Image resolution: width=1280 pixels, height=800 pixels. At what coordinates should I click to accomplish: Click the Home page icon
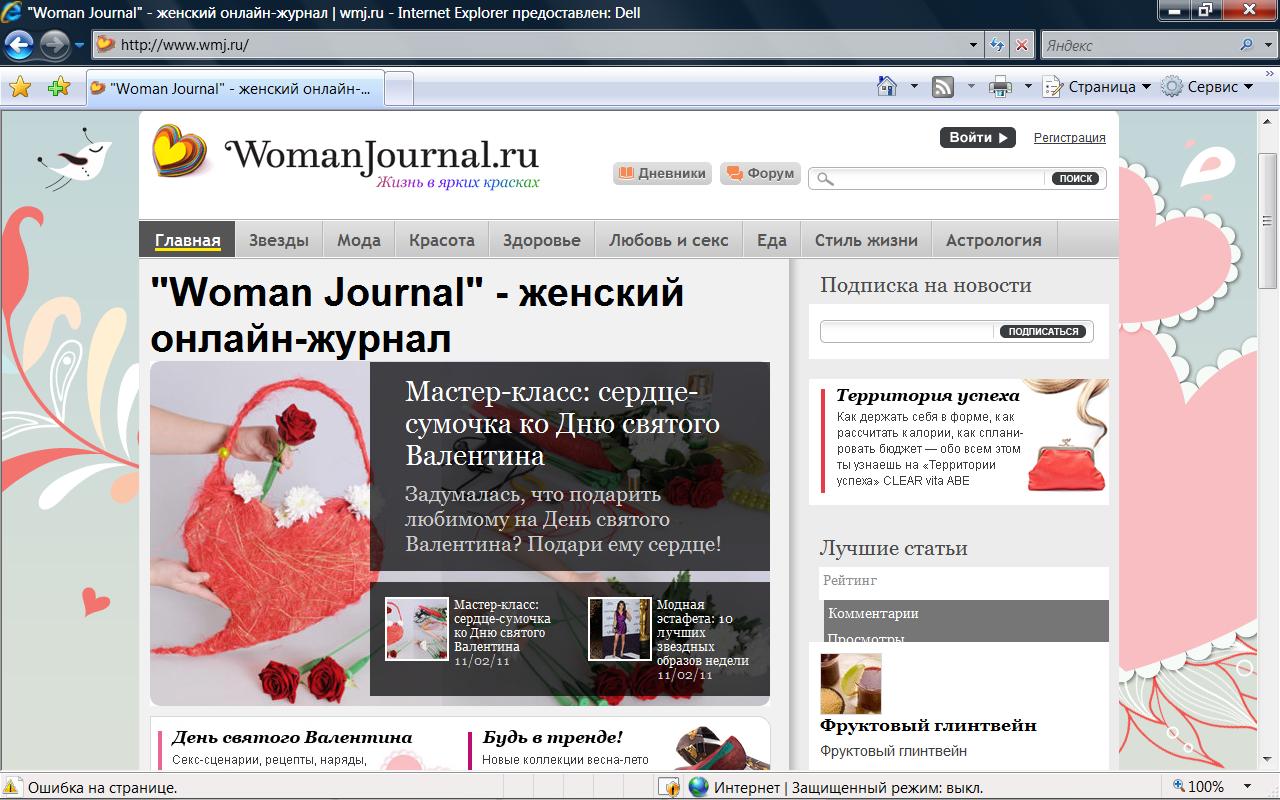[886, 87]
